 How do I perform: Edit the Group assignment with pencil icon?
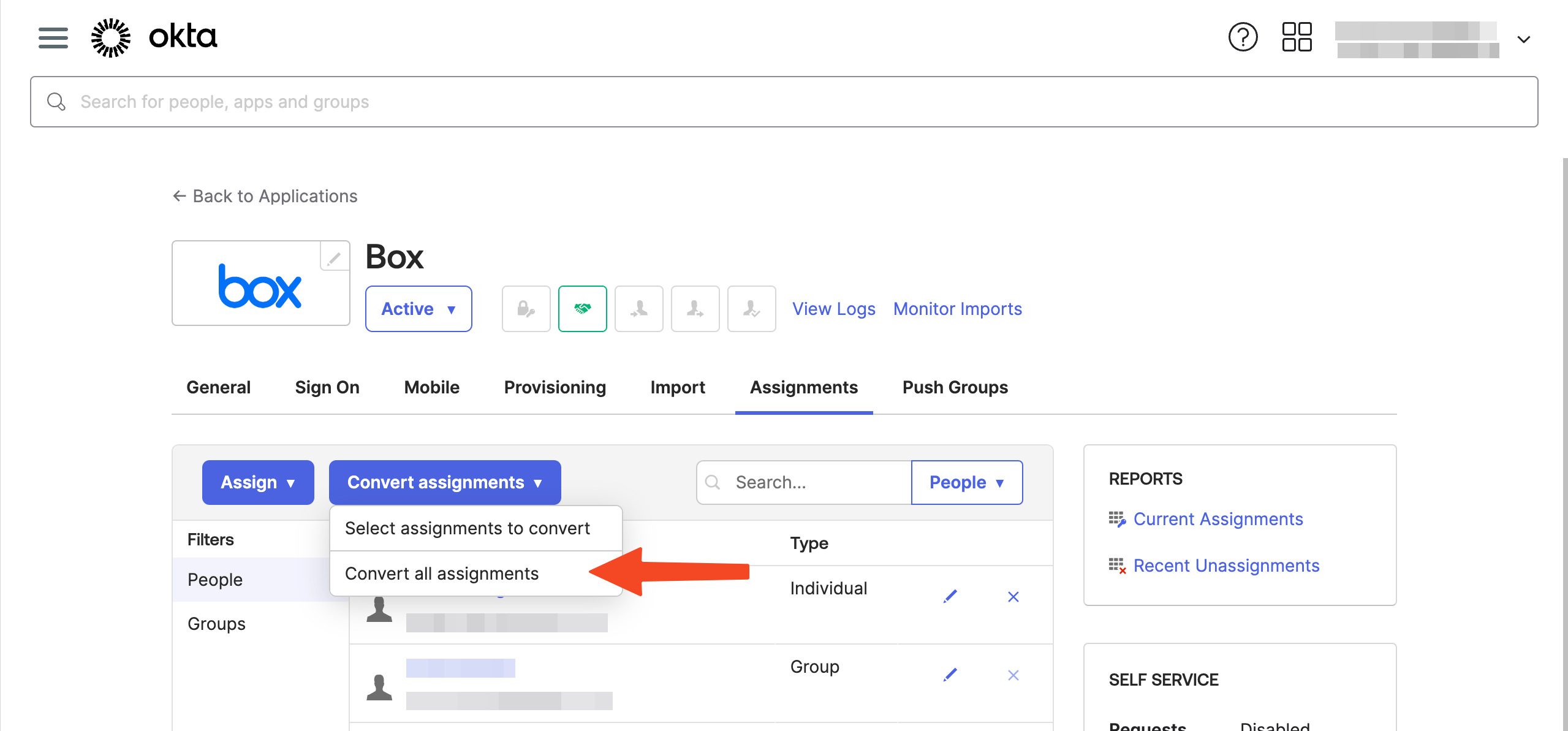point(950,675)
